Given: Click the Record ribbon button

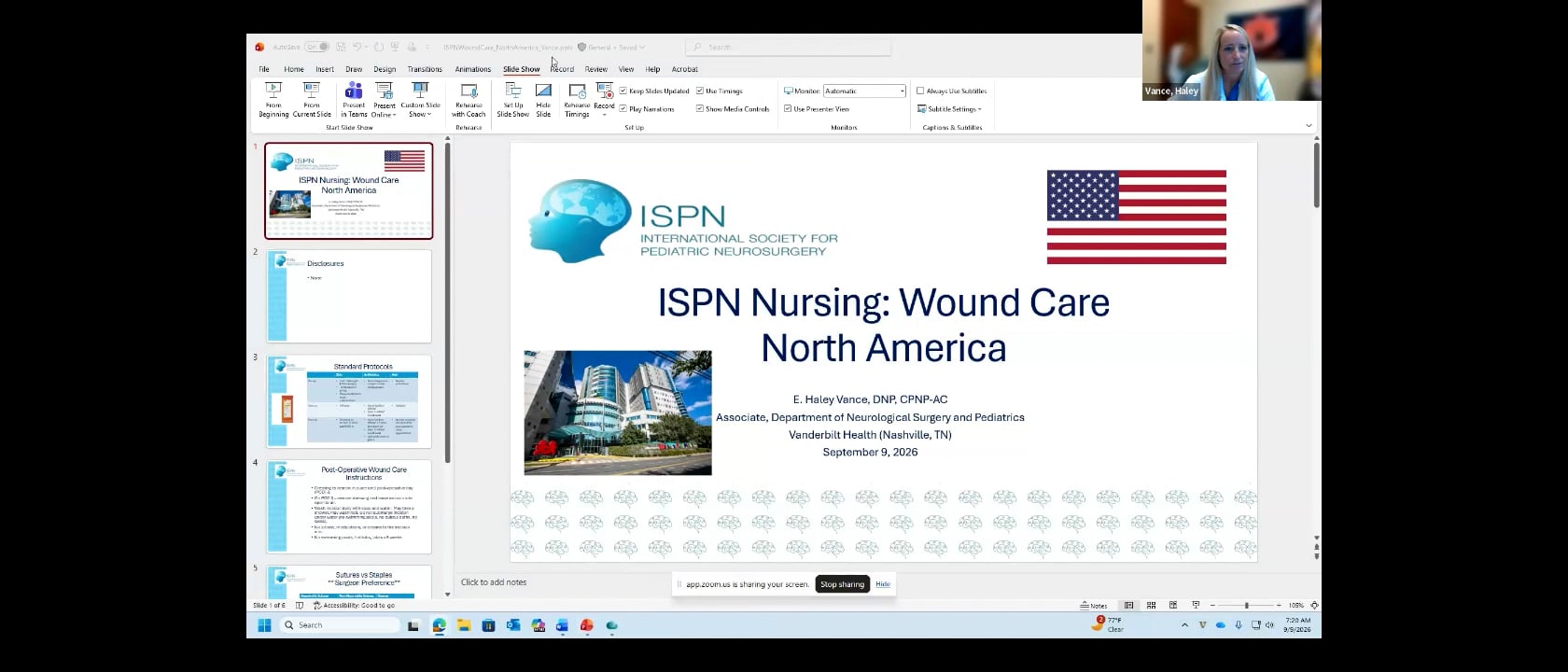Looking at the screenshot, I should point(604,100).
